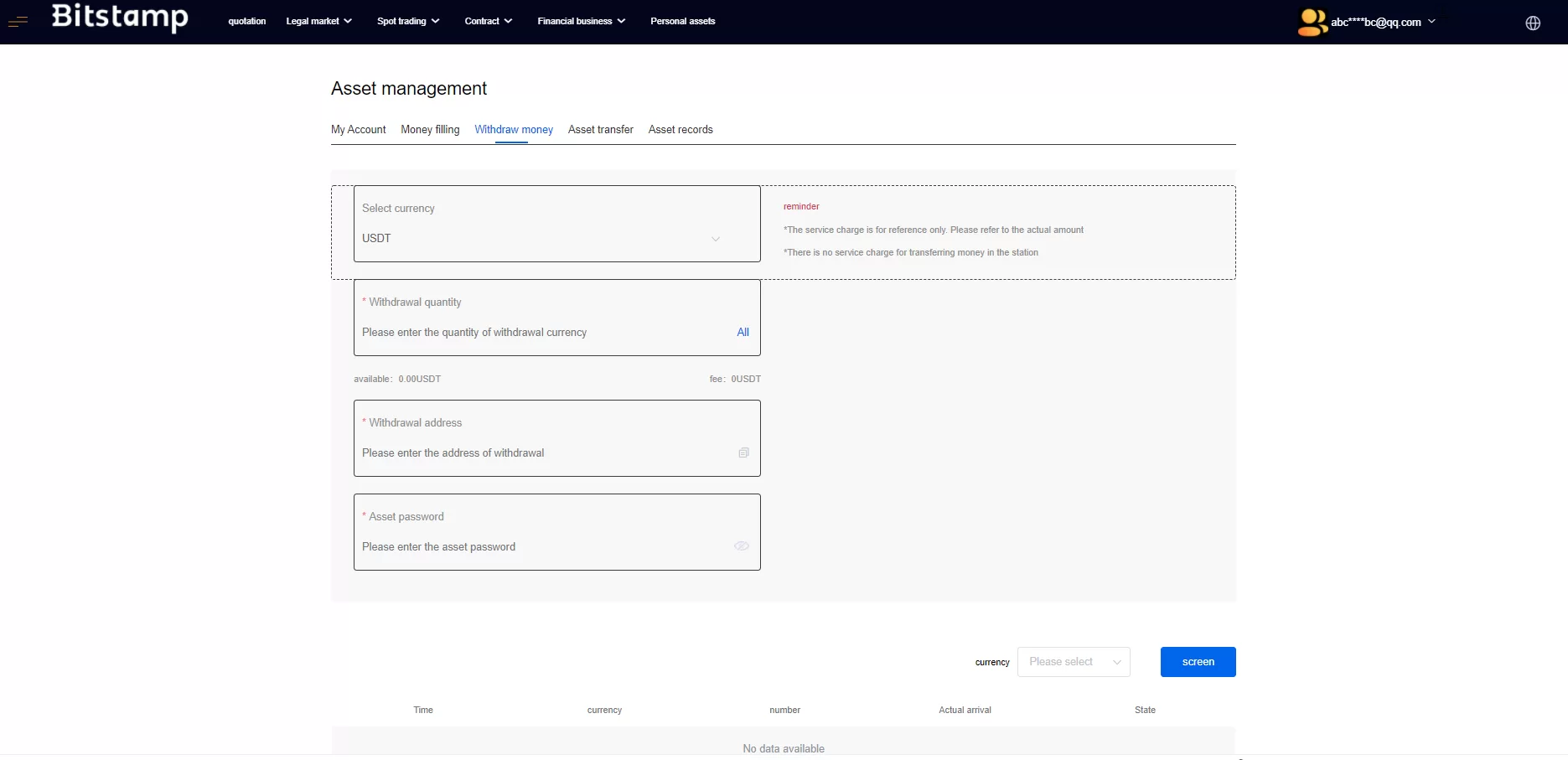Open Personal assets page
This screenshot has width=1568, height=760.
click(x=683, y=21)
